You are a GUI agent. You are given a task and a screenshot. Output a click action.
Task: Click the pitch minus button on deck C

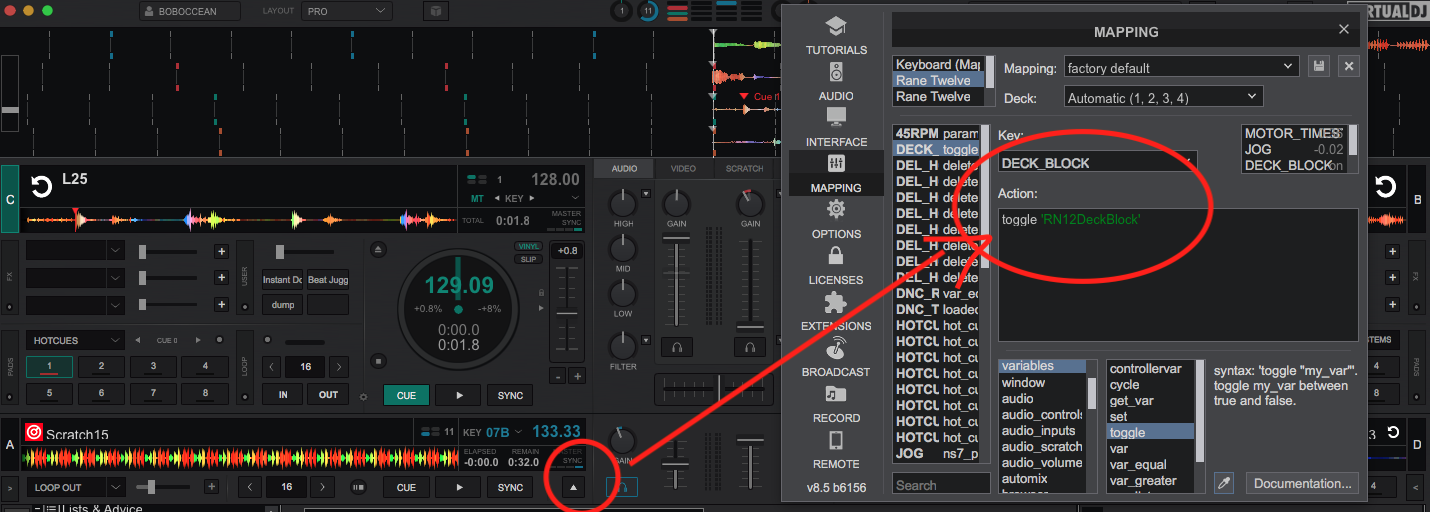point(557,376)
